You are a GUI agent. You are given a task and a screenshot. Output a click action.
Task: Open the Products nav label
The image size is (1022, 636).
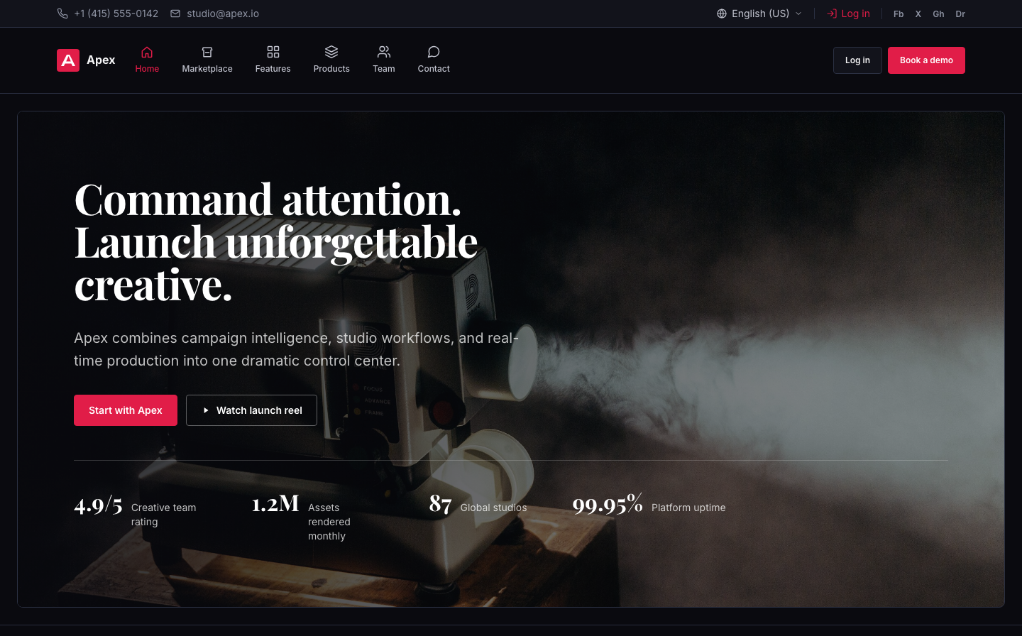click(331, 68)
